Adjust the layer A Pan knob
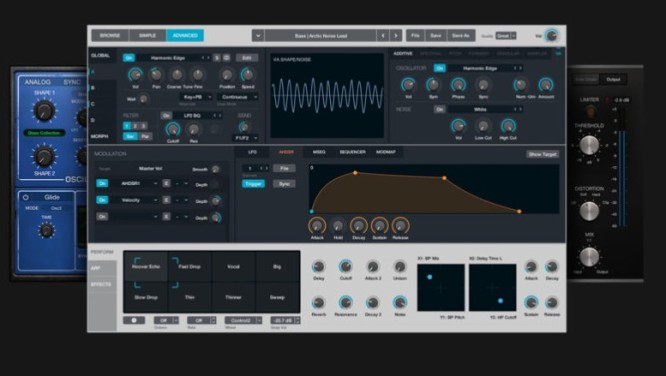666x376 pixels. point(156,75)
